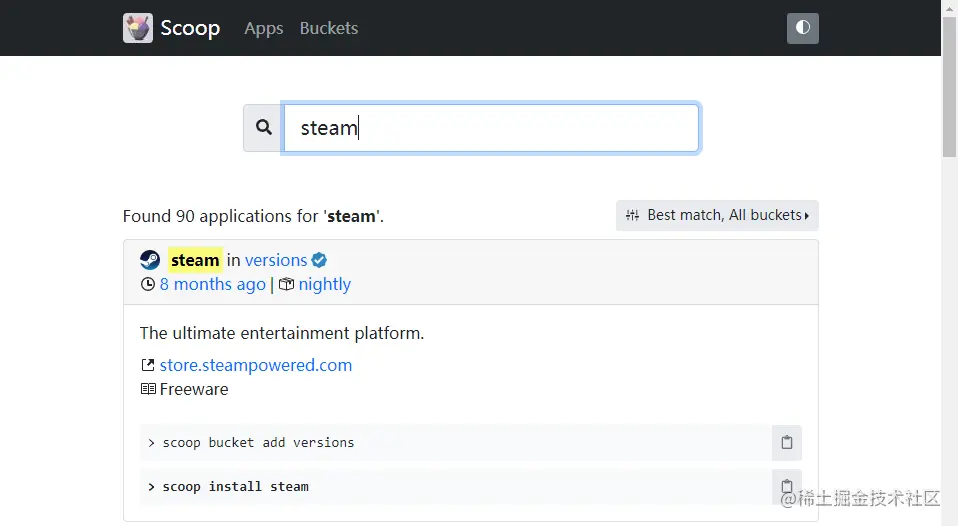The height and width of the screenshot is (526, 958).
Task: Select the scoop bucket add versions text
Action: point(258,443)
